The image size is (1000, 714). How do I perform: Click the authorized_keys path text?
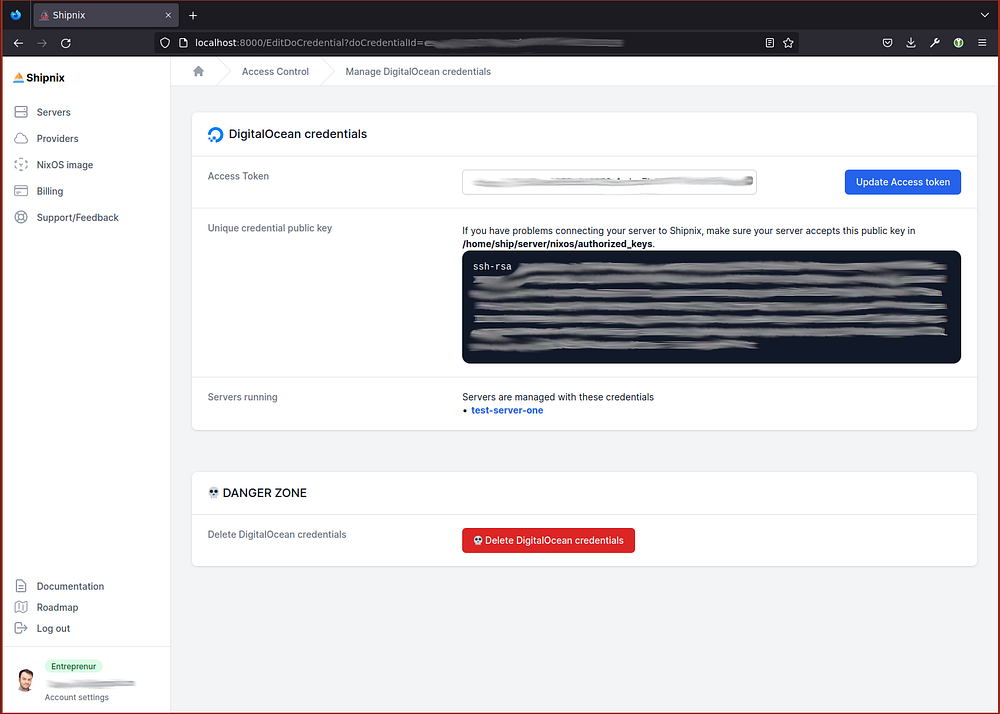point(557,244)
